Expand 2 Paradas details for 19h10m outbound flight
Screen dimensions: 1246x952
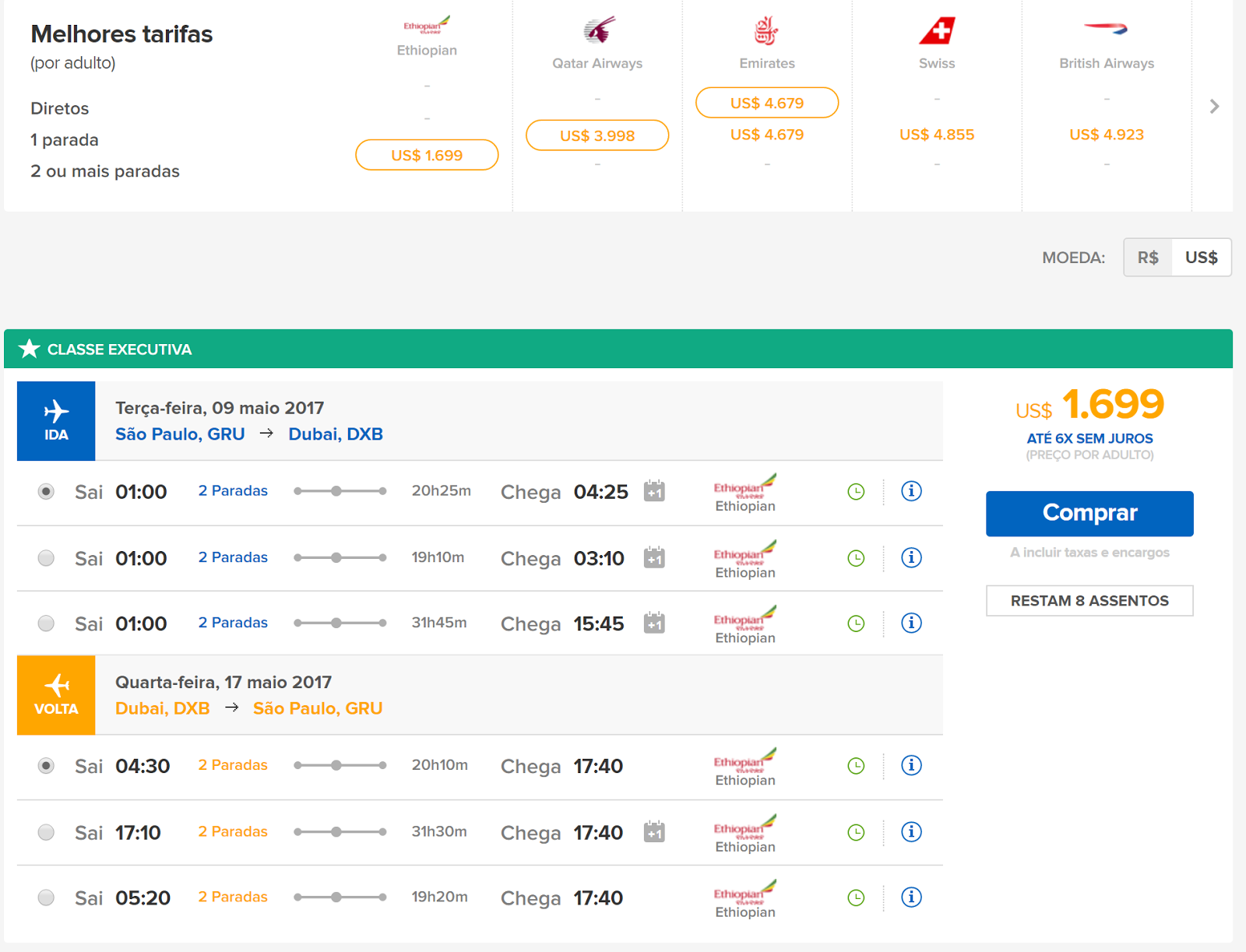click(233, 557)
